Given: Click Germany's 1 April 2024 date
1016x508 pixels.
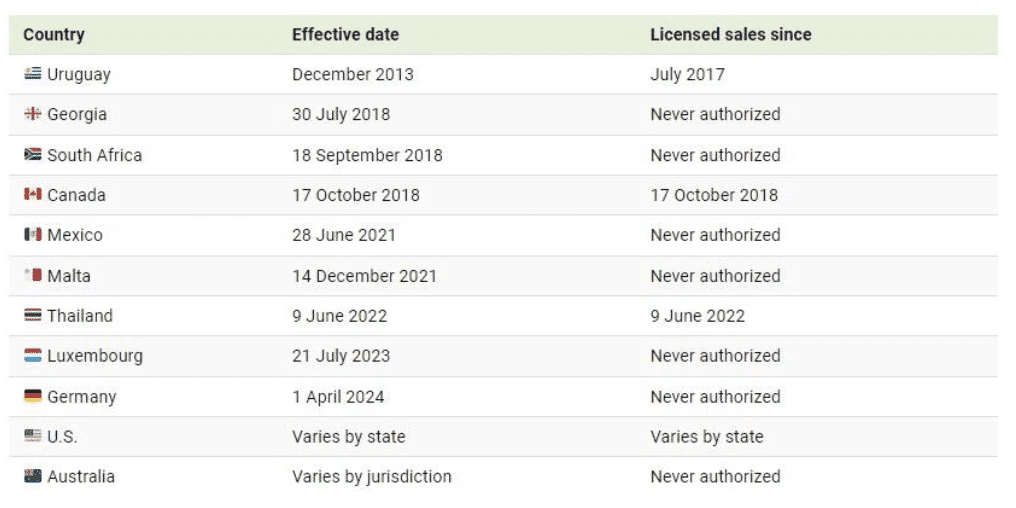Looking at the screenshot, I should (x=338, y=397).
